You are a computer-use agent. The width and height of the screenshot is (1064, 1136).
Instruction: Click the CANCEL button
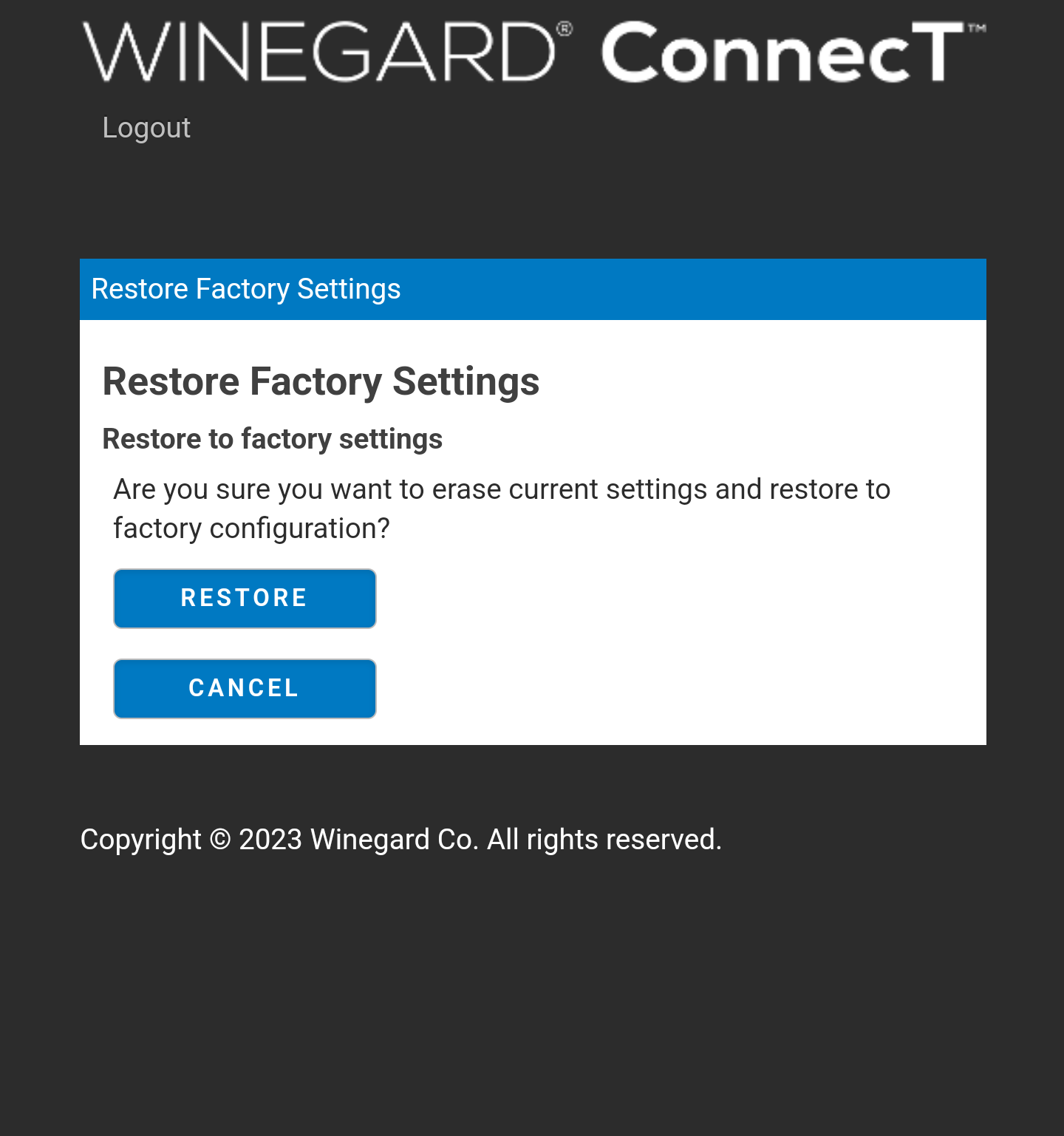(245, 688)
